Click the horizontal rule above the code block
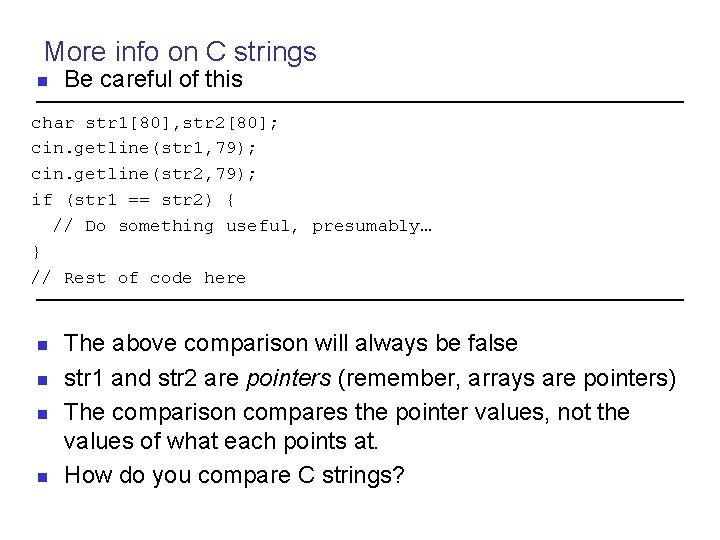The width and height of the screenshot is (720, 540). point(358,102)
